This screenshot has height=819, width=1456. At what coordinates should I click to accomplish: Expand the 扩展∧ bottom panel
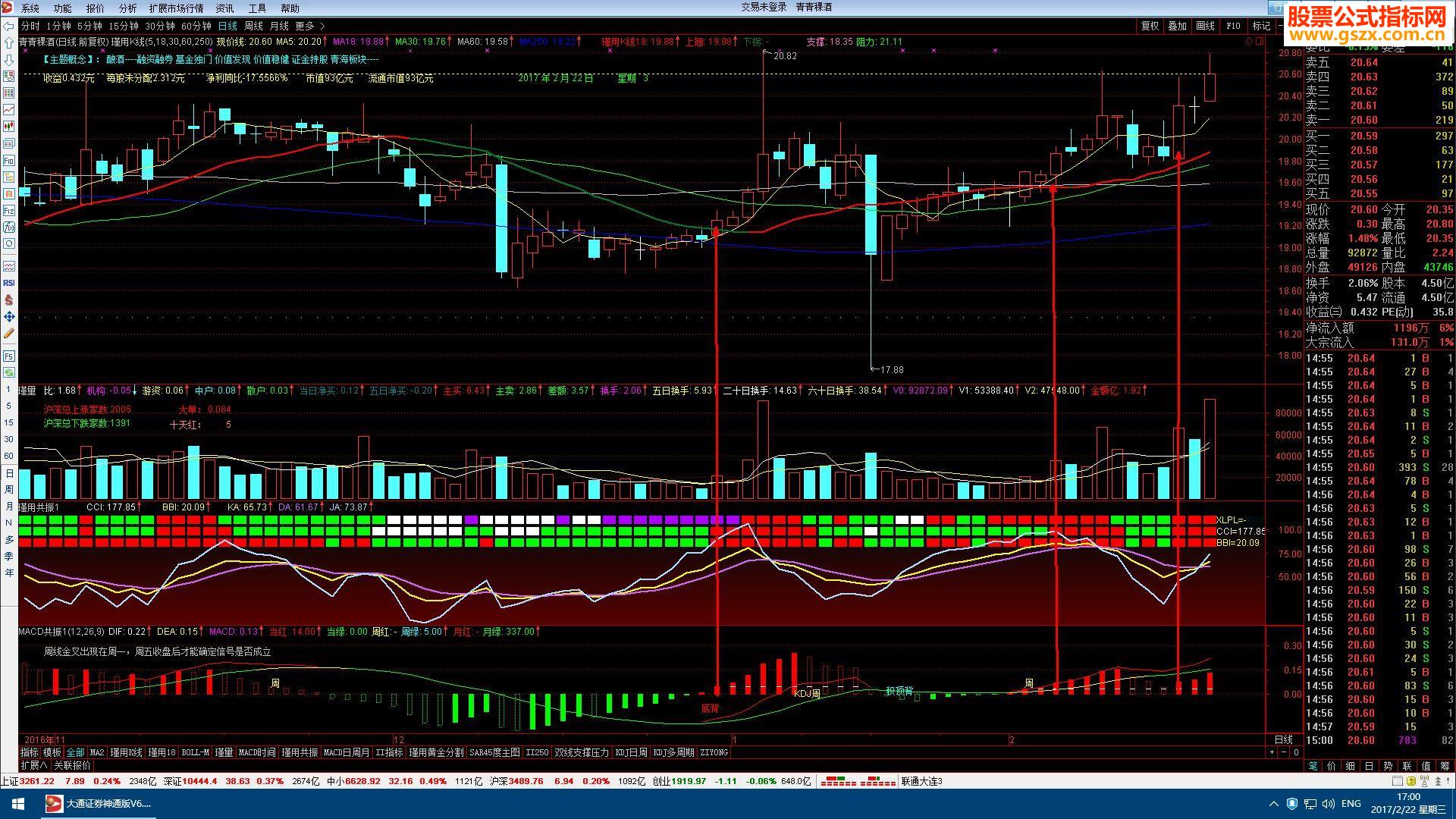[34, 765]
